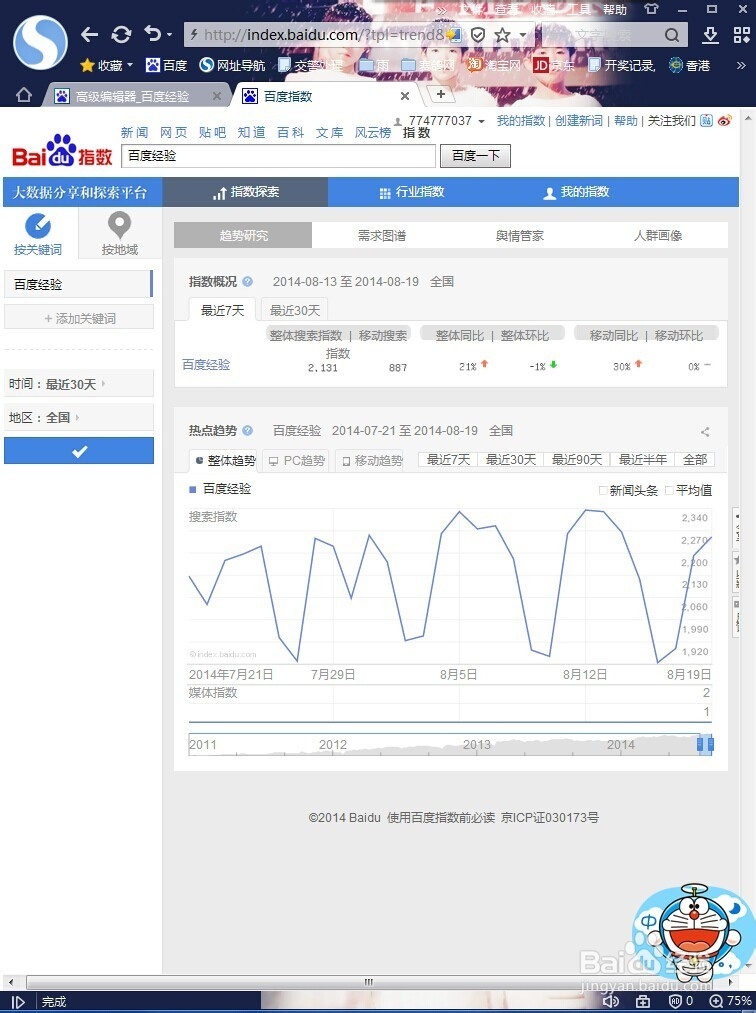This screenshot has width=756, height=1013.
Task: Bookmark this page with the star icon
Action: 502,34
